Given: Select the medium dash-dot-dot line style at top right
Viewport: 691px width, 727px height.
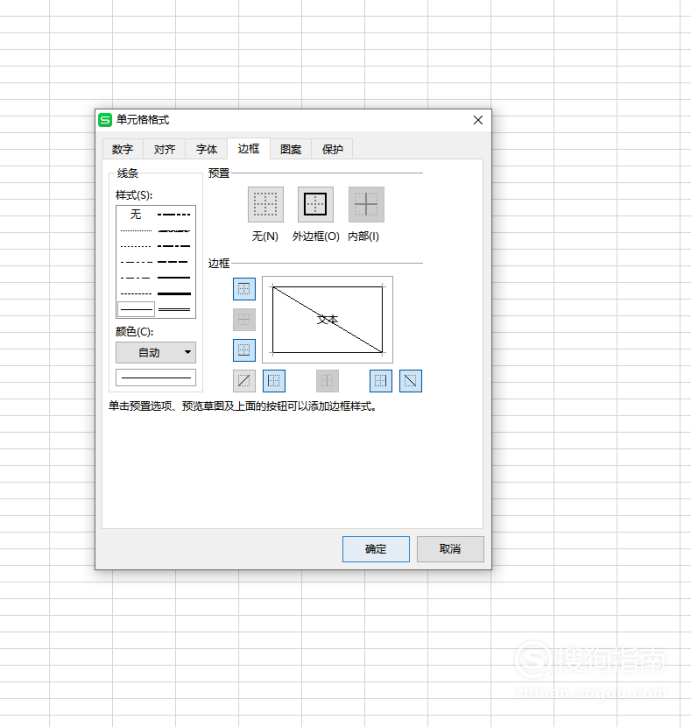Looking at the screenshot, I should [174, 214].
